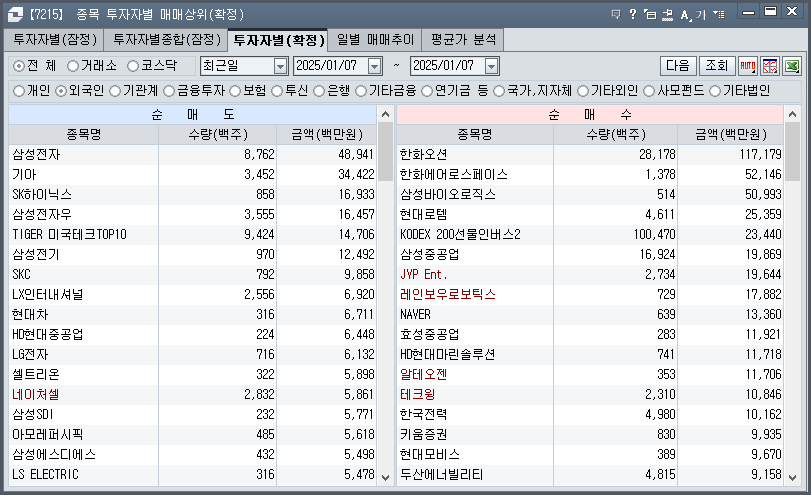Select the 외국인 investor radio button
This screenshot has width=811, height=495.
coord(61,91)
